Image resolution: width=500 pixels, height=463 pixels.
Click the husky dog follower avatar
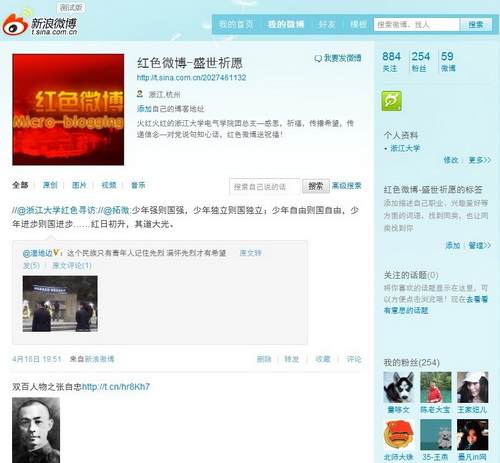(399, 387)
